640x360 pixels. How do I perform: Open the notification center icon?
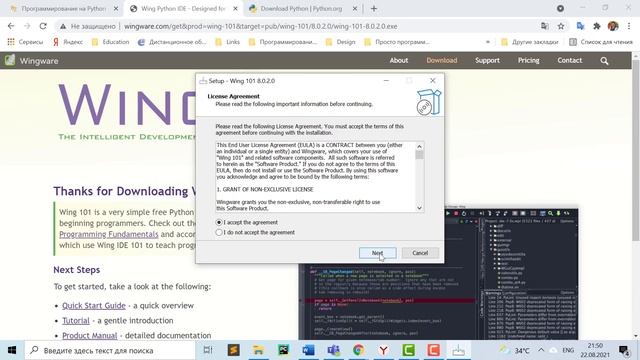[x=624, y=350]
